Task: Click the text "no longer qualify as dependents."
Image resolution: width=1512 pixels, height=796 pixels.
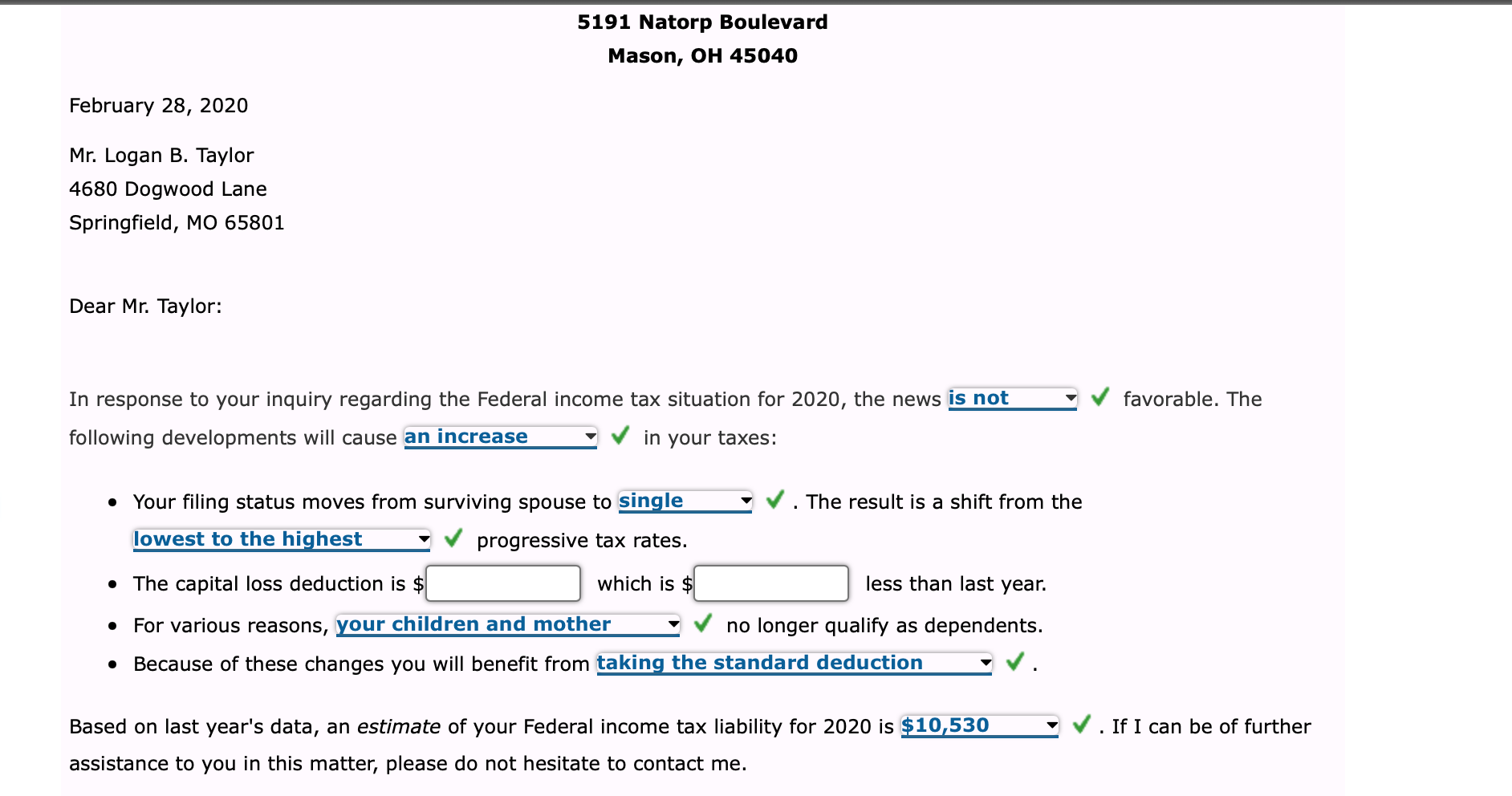Action: [x=884, y=626]
